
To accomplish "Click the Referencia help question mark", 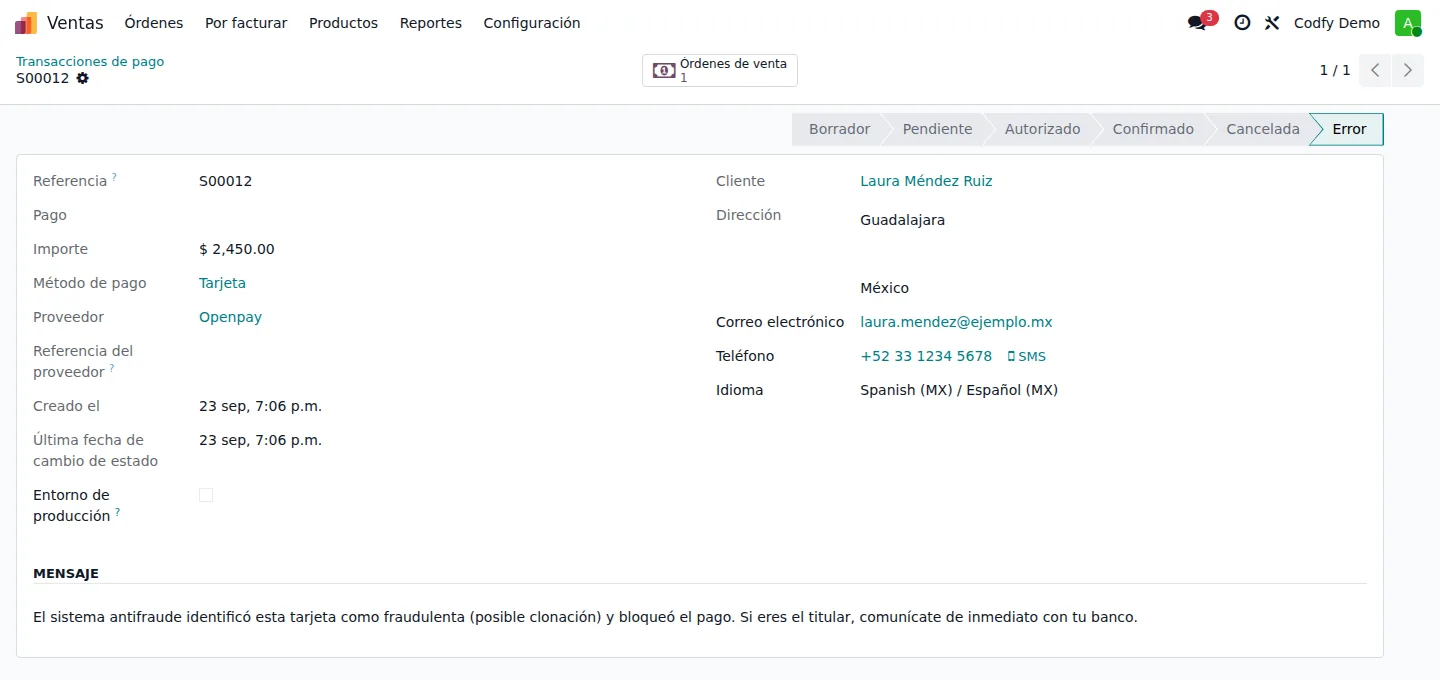I will pos(114,177).
